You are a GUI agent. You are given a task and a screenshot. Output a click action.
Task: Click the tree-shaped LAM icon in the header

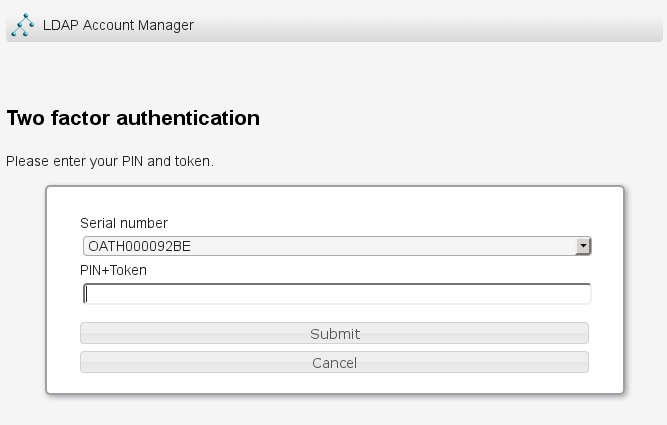pyautogui.click(x=22, y=25)
